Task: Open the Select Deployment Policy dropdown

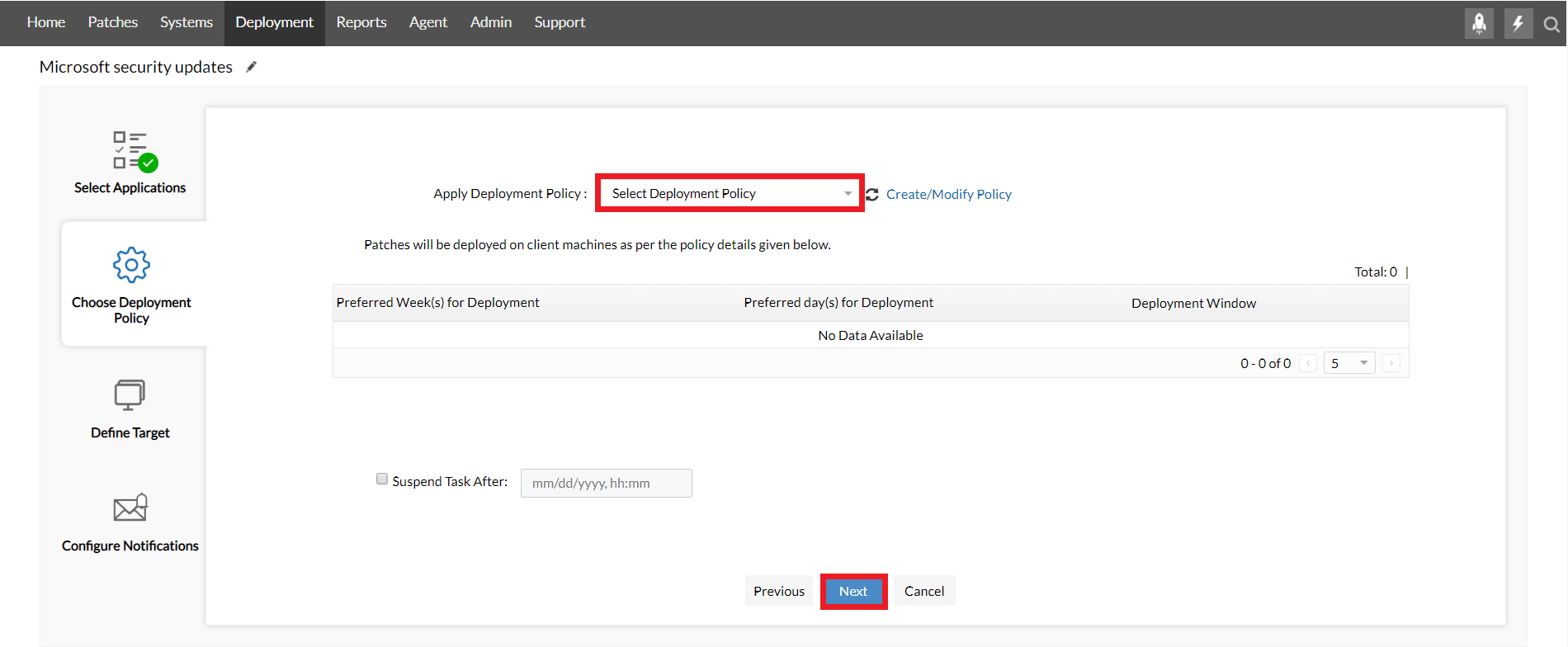Action: click(x=730, y=193)
